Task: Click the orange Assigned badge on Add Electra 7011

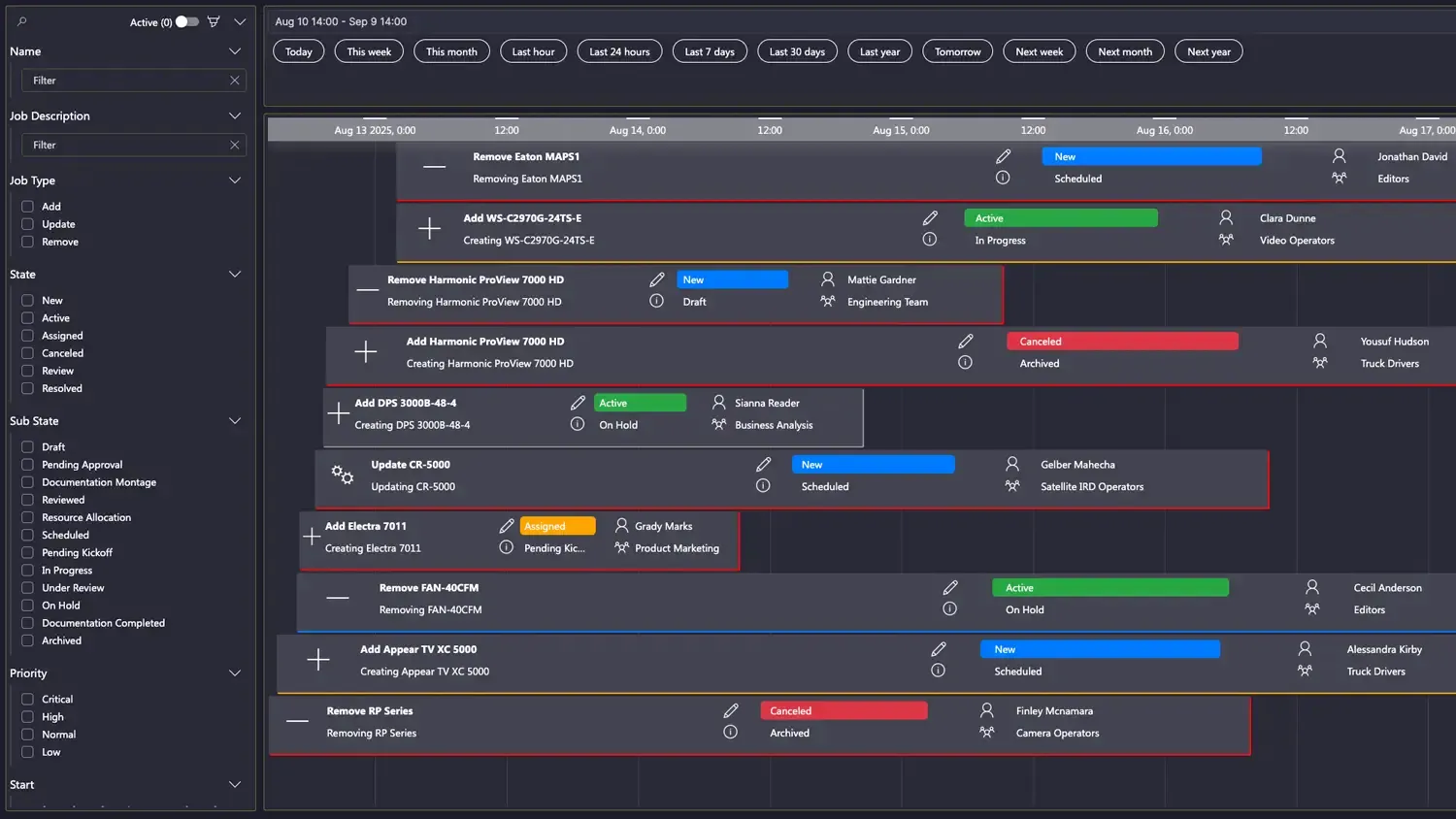Action: pyautogui.click(x=558, y=526)
